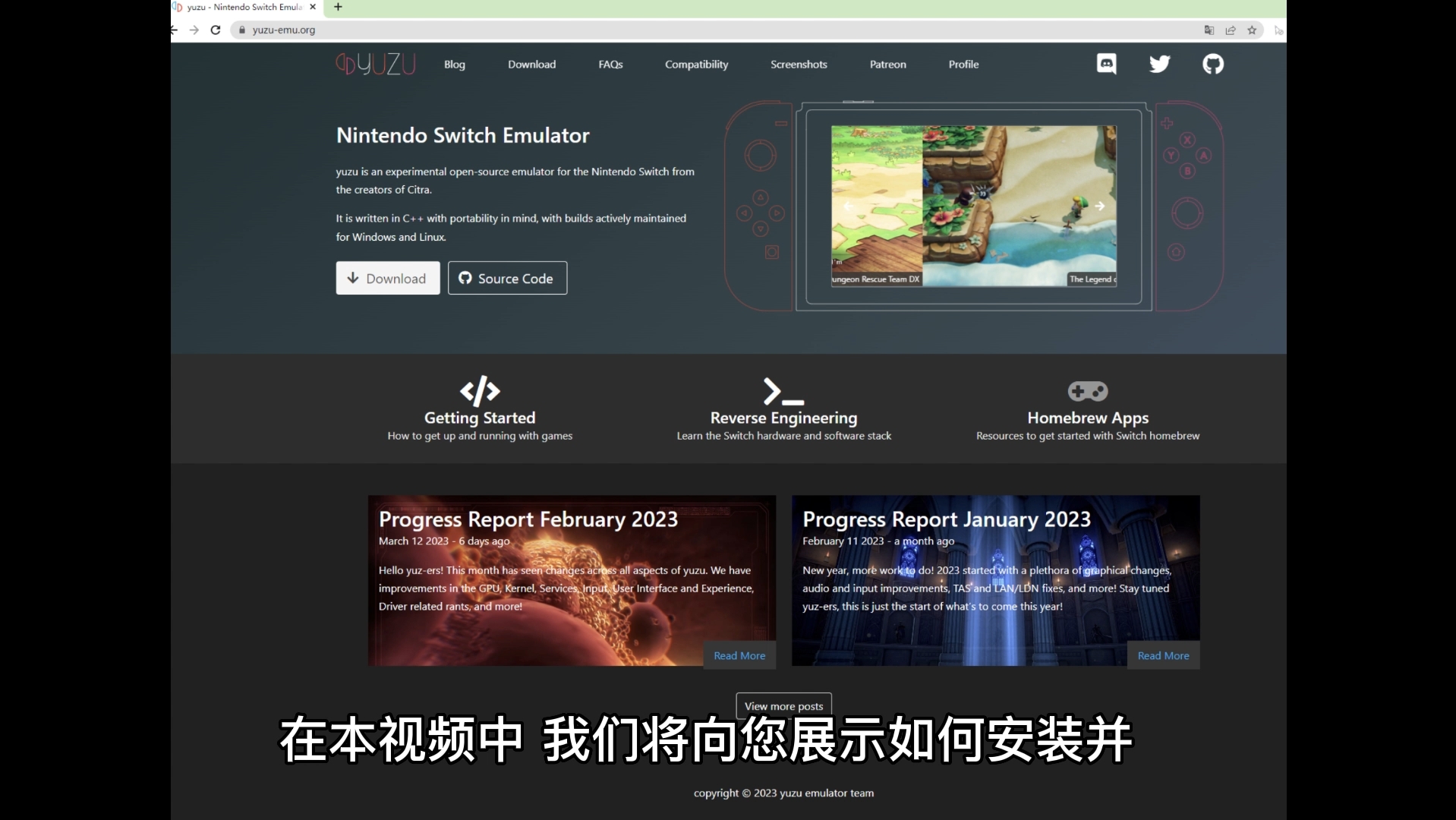Read More on February 2023 report
The width and height of the screenshot is (1456, 820).
pyautogui.click(x=739, y=655)
